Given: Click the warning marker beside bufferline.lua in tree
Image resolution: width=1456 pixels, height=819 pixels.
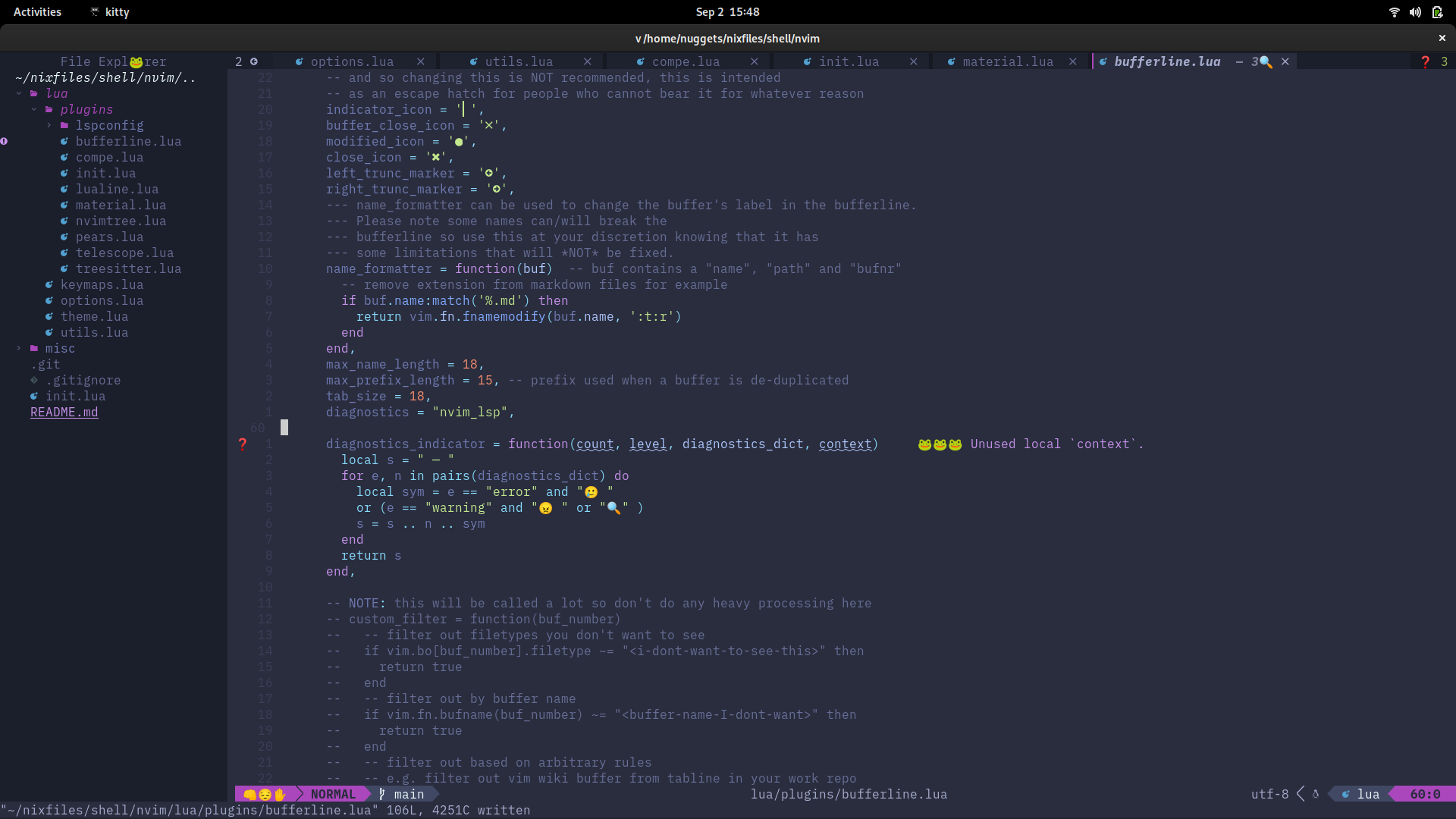Looking at the screenshot, I should tap(4, 141).
